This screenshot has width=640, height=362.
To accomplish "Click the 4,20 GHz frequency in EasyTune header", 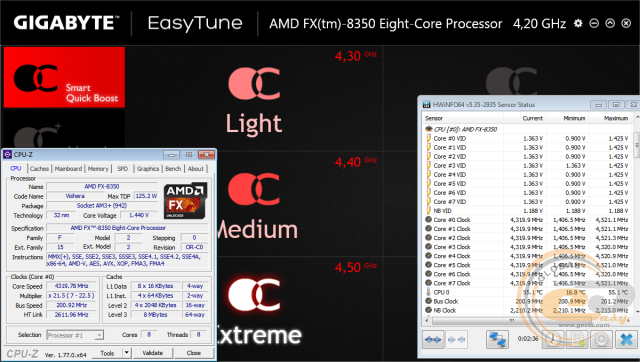I will pyautogui.click(x=539, y=24).
